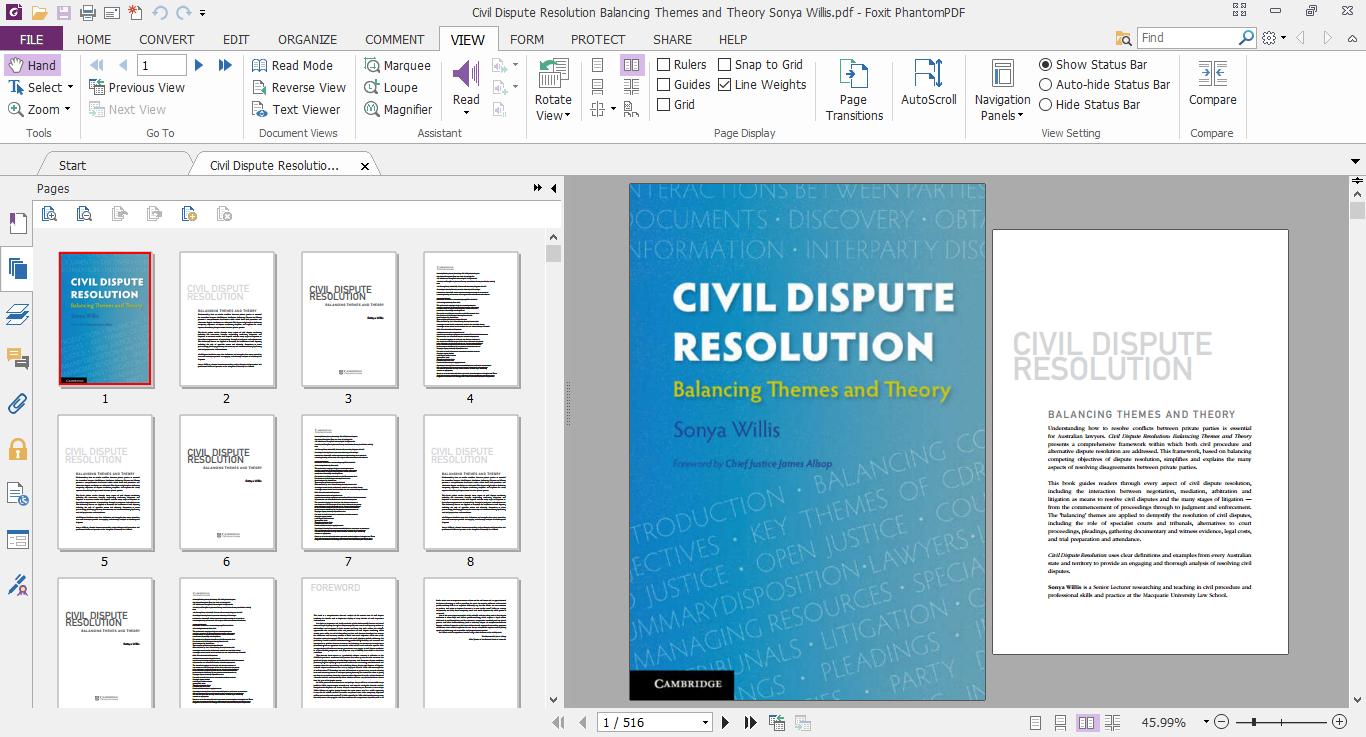Open Page Transitions settings
The image size is (1366, 737).
854,90
